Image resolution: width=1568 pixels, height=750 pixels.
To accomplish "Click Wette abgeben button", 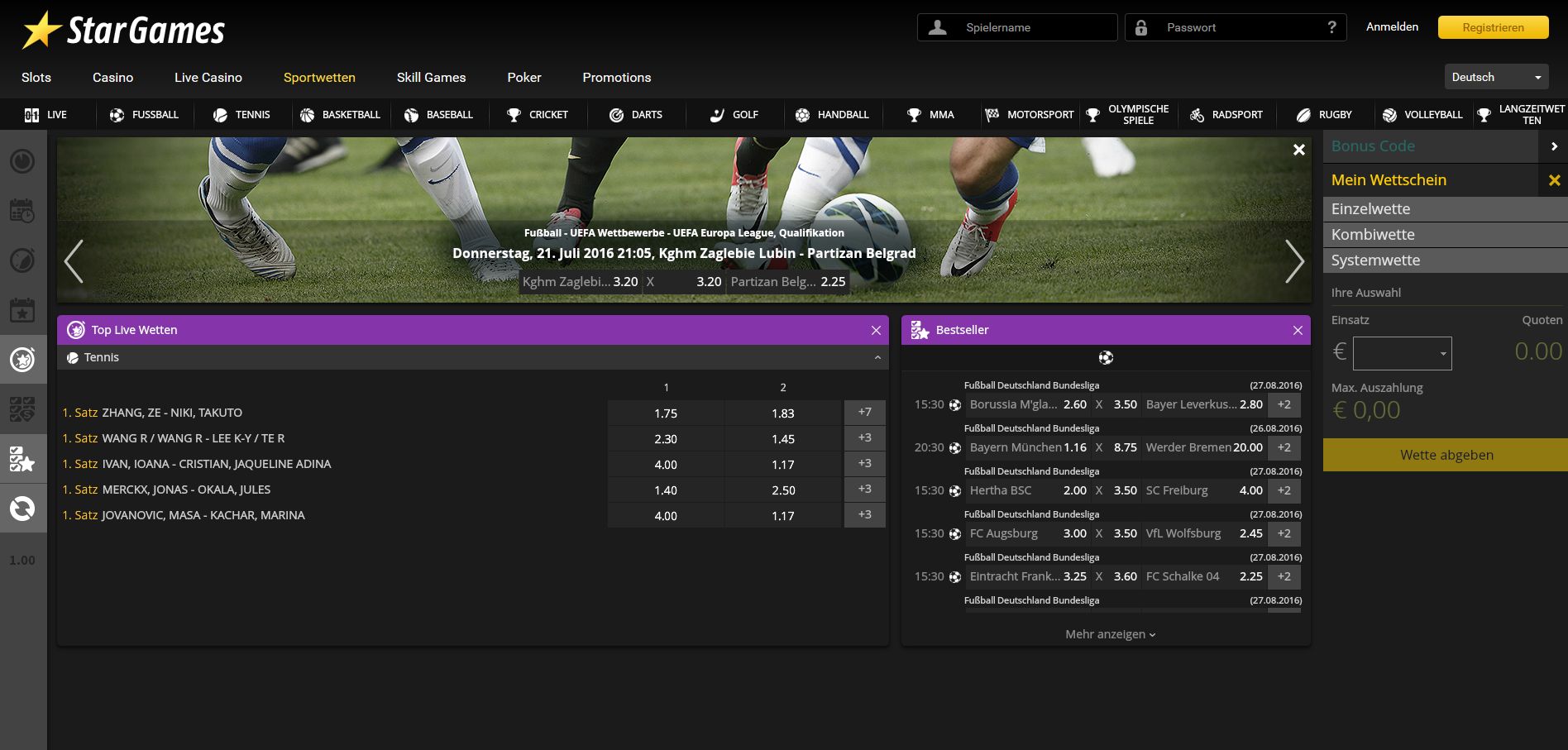I will pyautogui.click(x=1446, y=455).
